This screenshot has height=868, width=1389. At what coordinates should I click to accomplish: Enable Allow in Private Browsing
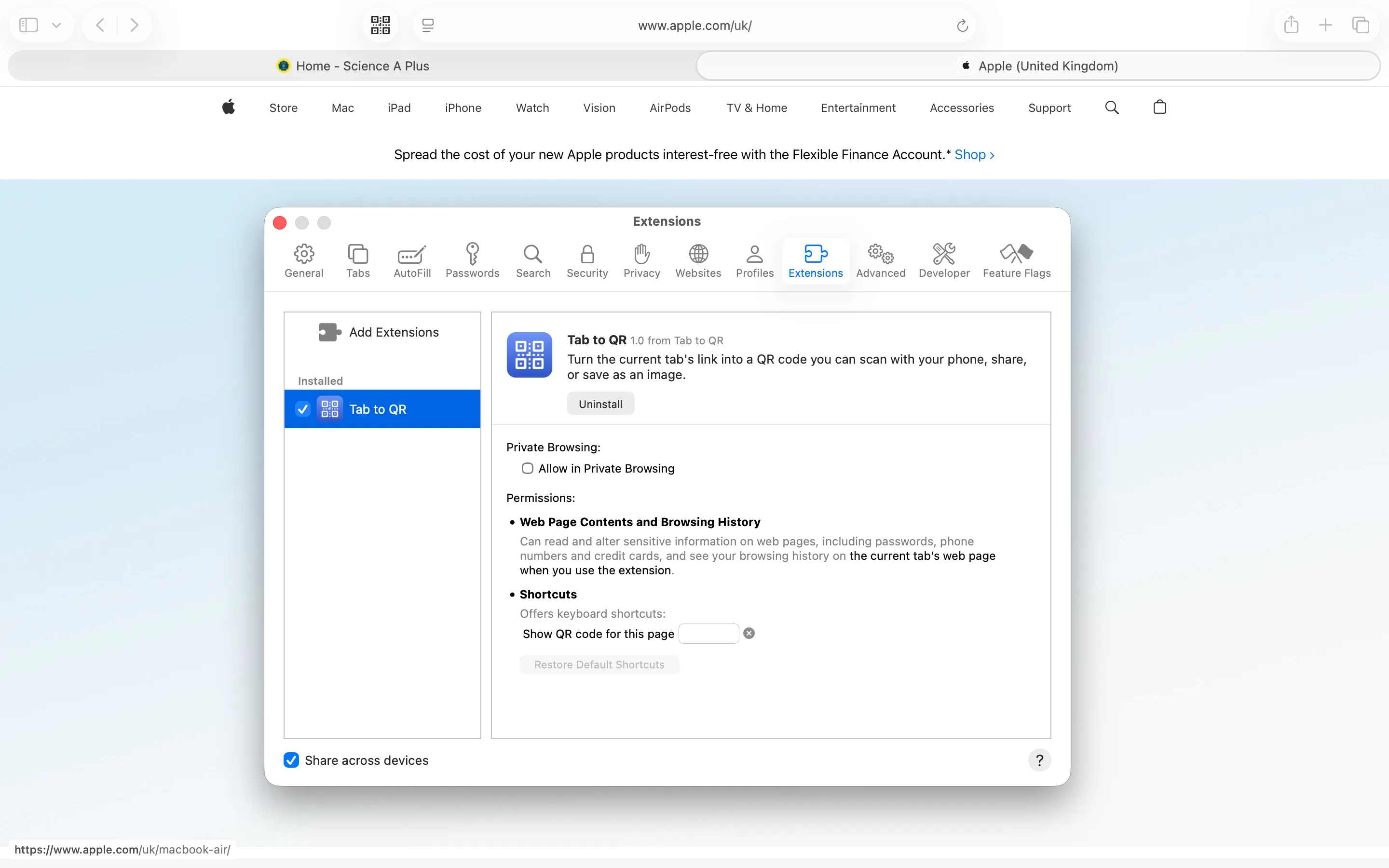pos(528,468)
